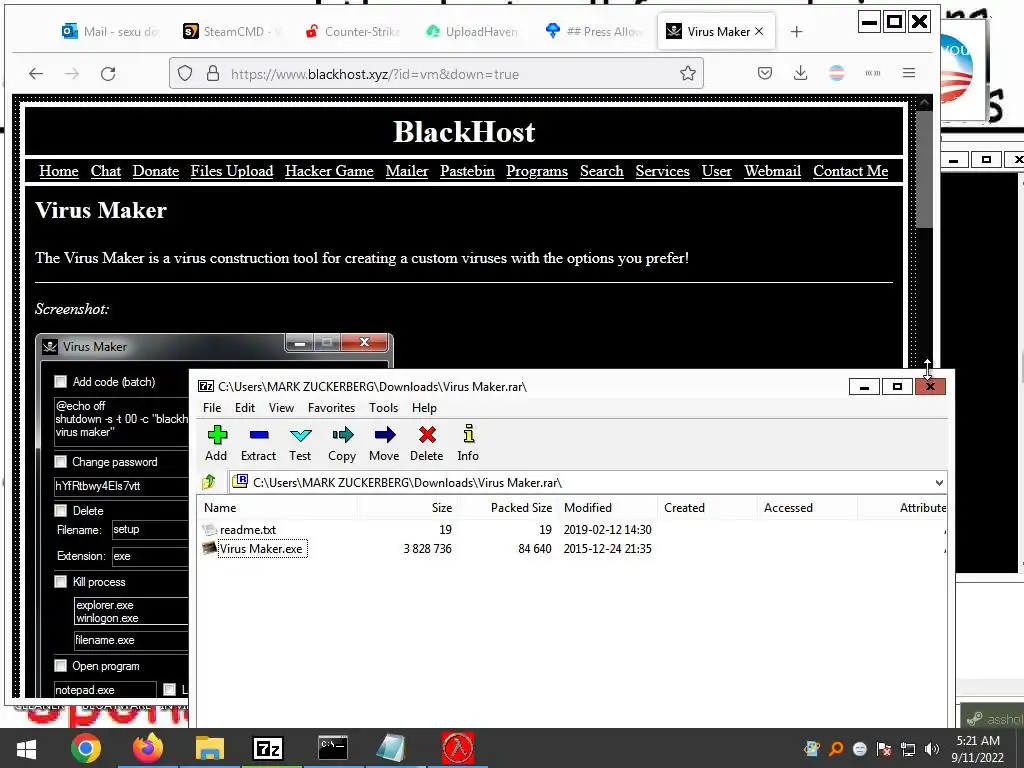The image size is (1024, 768).
Task: Sort by the Modified column header
Action: click(x=607, y=507)
